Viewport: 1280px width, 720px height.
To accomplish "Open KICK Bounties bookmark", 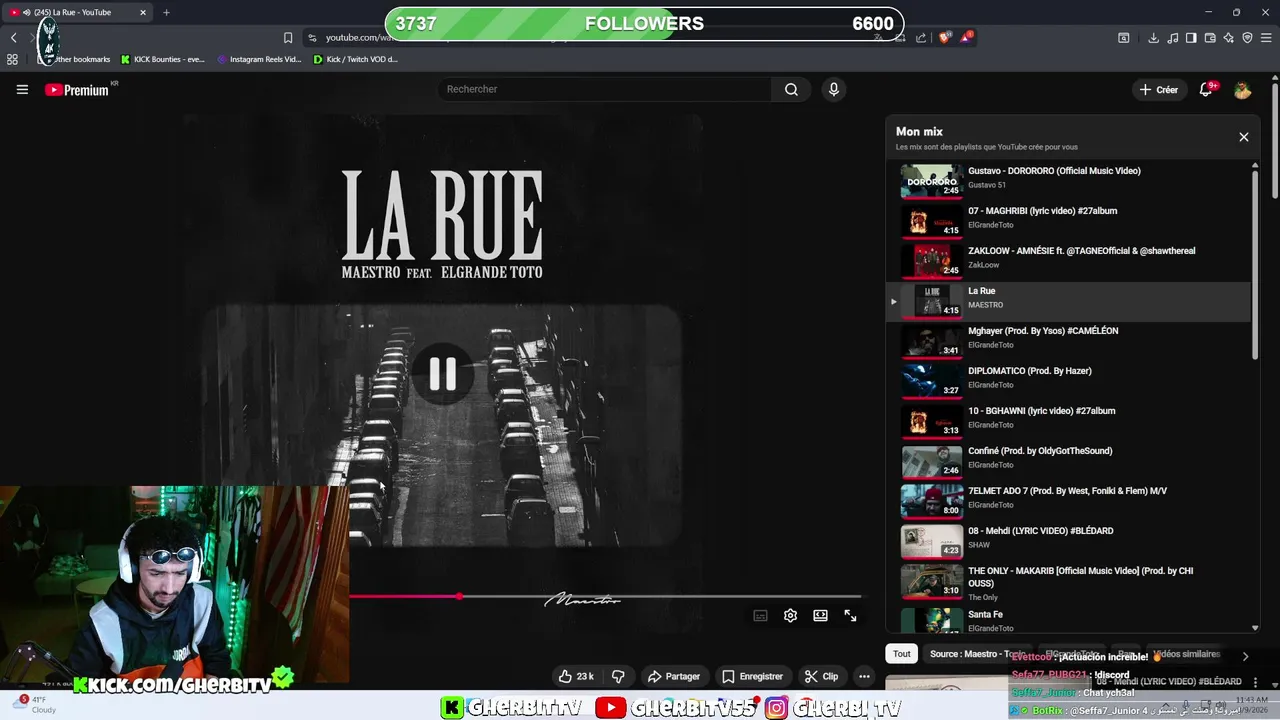I will coord(162,59).
